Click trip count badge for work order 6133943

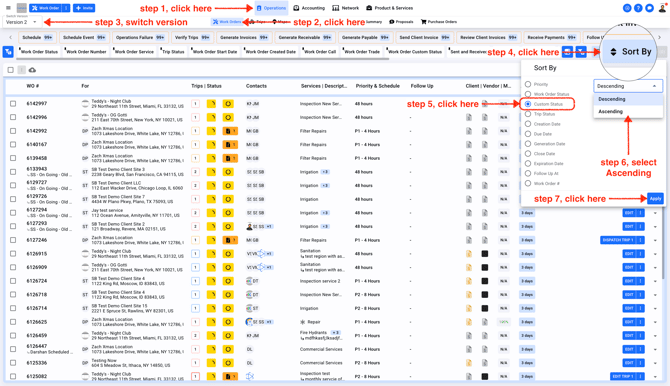coord(195,172)
